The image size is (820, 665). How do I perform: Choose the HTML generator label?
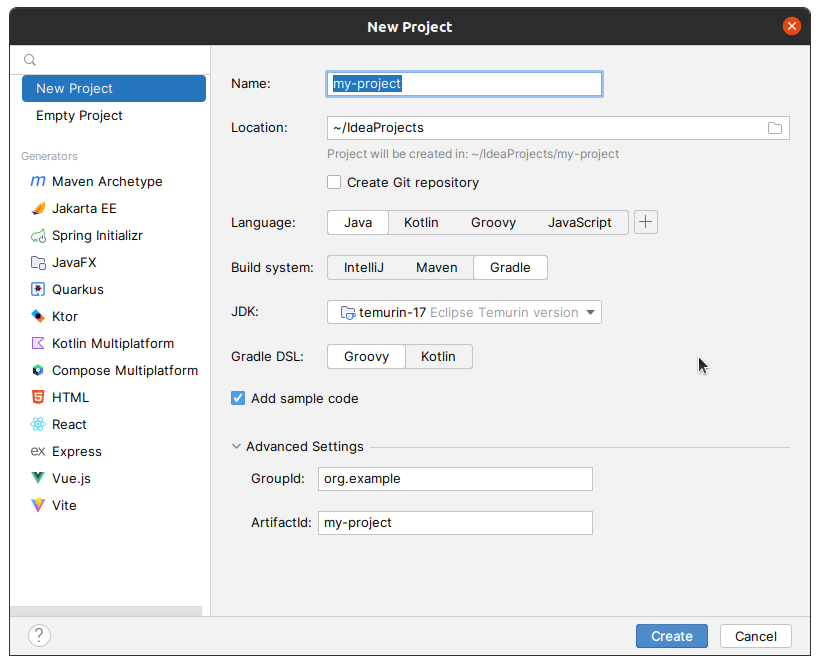pos(71,398)
